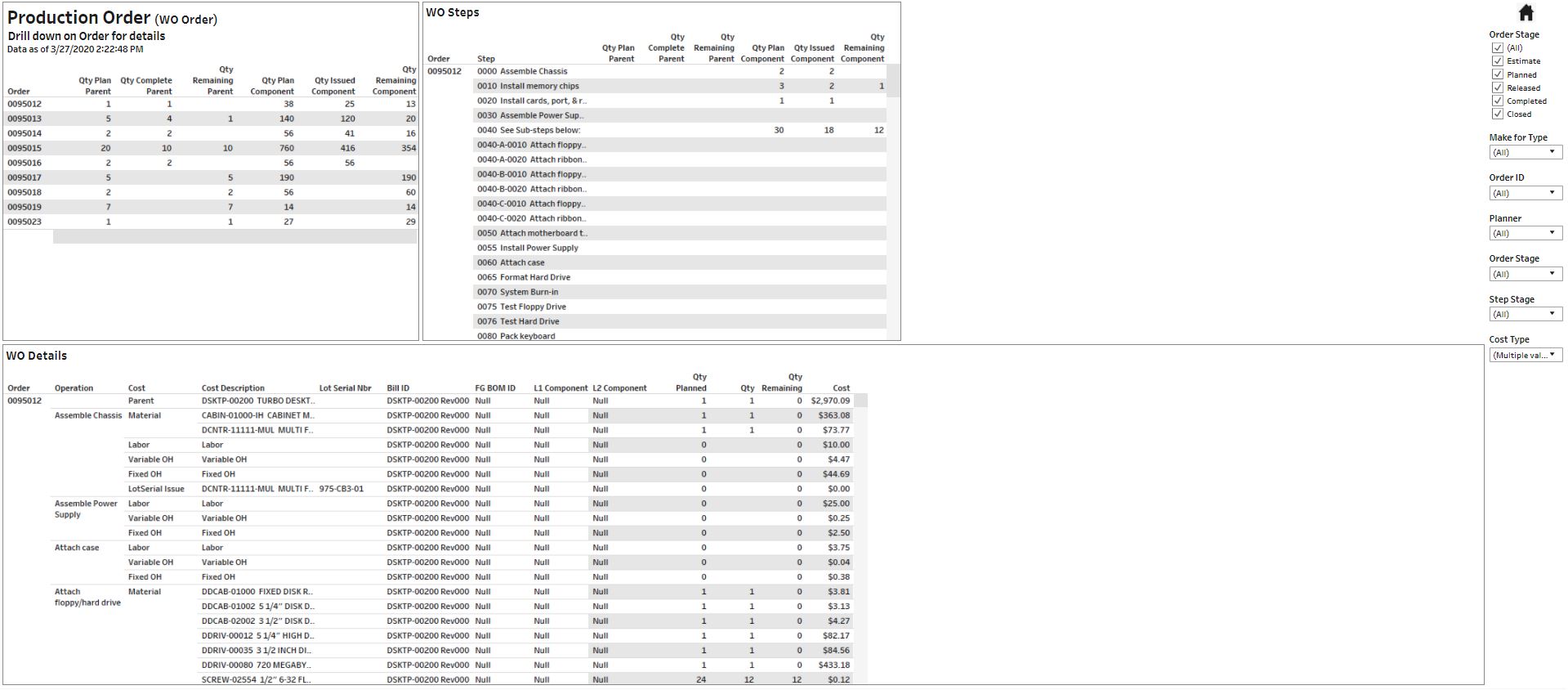Click the $433.18 cost value
Viewport: 1568px width, 690px height.
coord(834,665)
